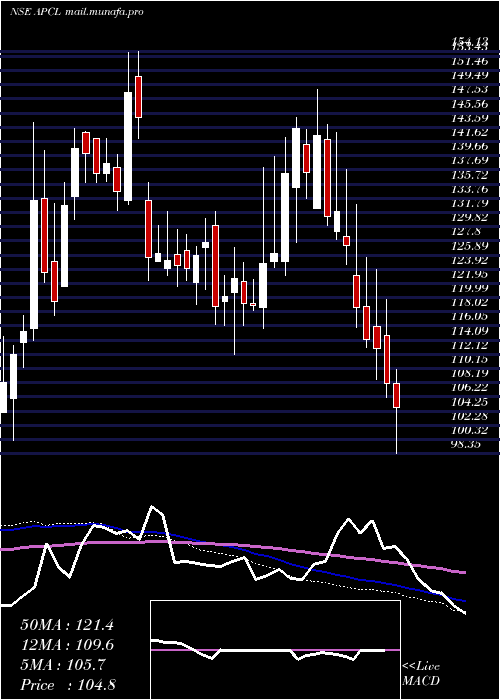The height and width of the screenshot is (700, 500).
Task: Select the 5MA : 105.7 reading
Action: tap(63, 665)
